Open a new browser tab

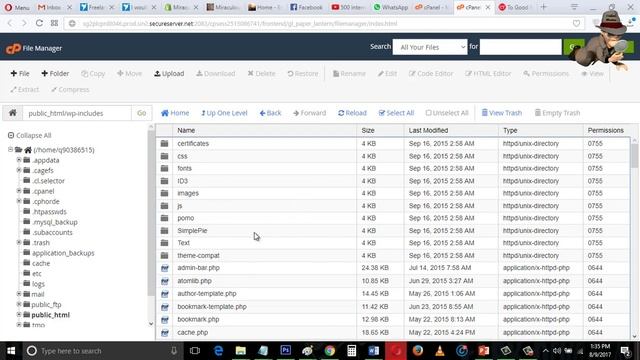[x=543, y=7]
